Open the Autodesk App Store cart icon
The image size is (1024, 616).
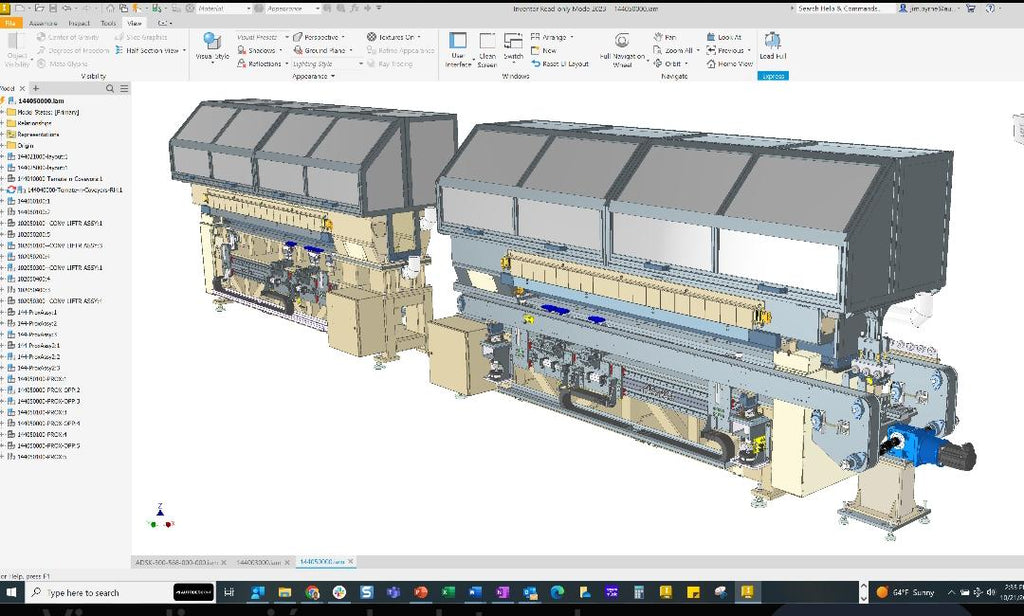pos(970,8)
